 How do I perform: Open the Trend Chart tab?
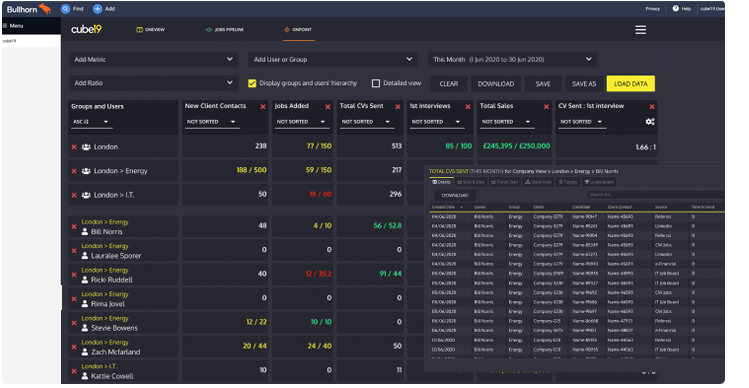(x=505, y=182)
